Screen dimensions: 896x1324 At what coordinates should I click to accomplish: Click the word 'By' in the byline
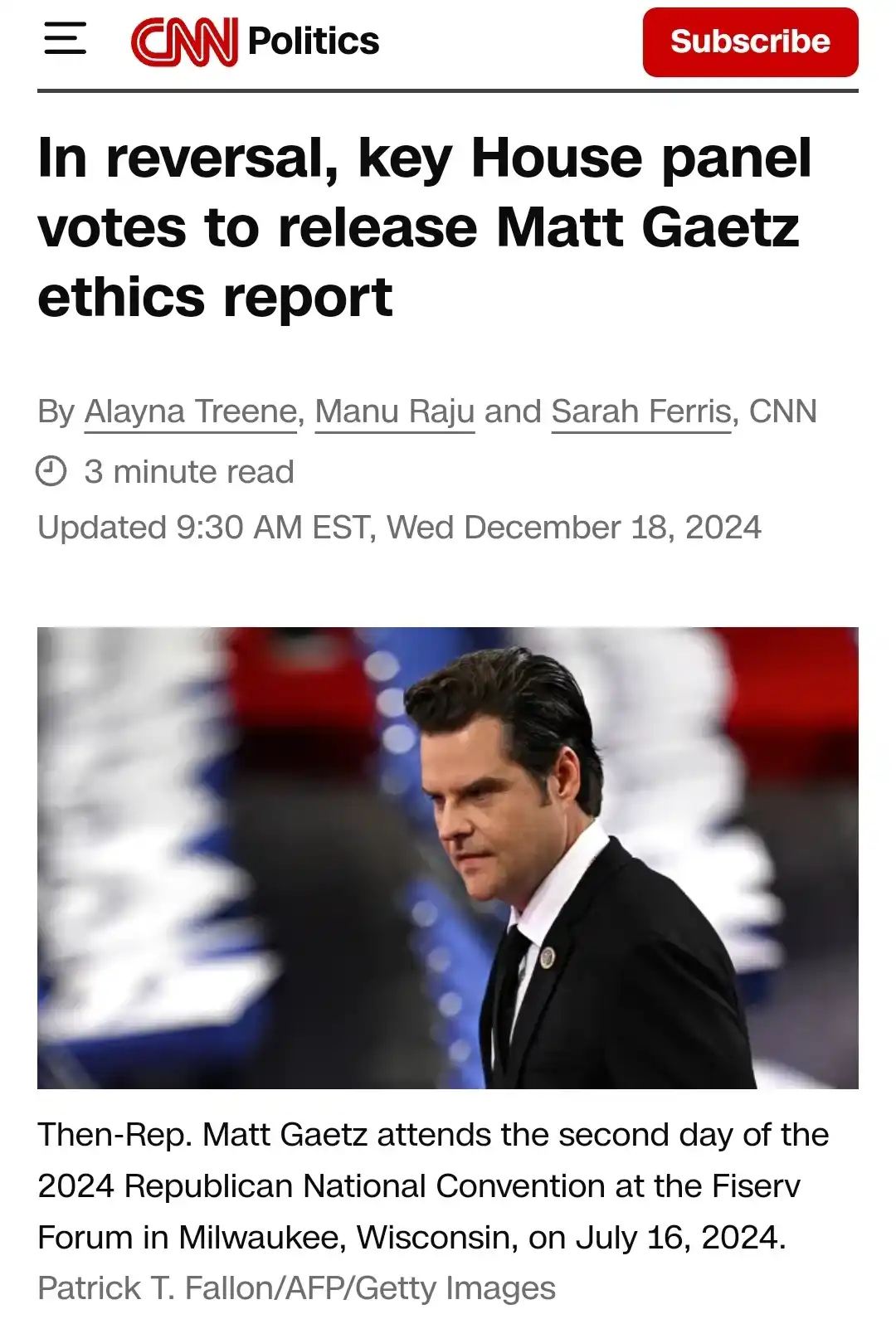56,412
